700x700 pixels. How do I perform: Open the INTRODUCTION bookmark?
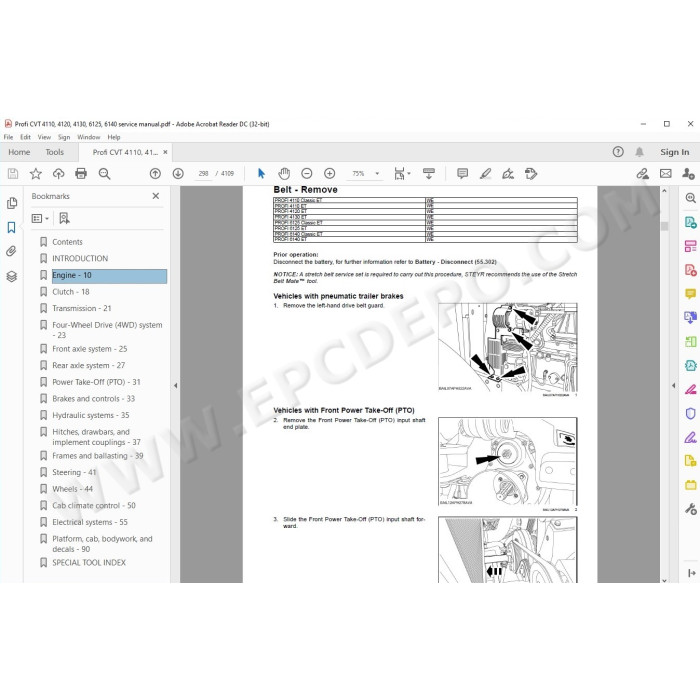pyautogui.click(x=80, y=258)
